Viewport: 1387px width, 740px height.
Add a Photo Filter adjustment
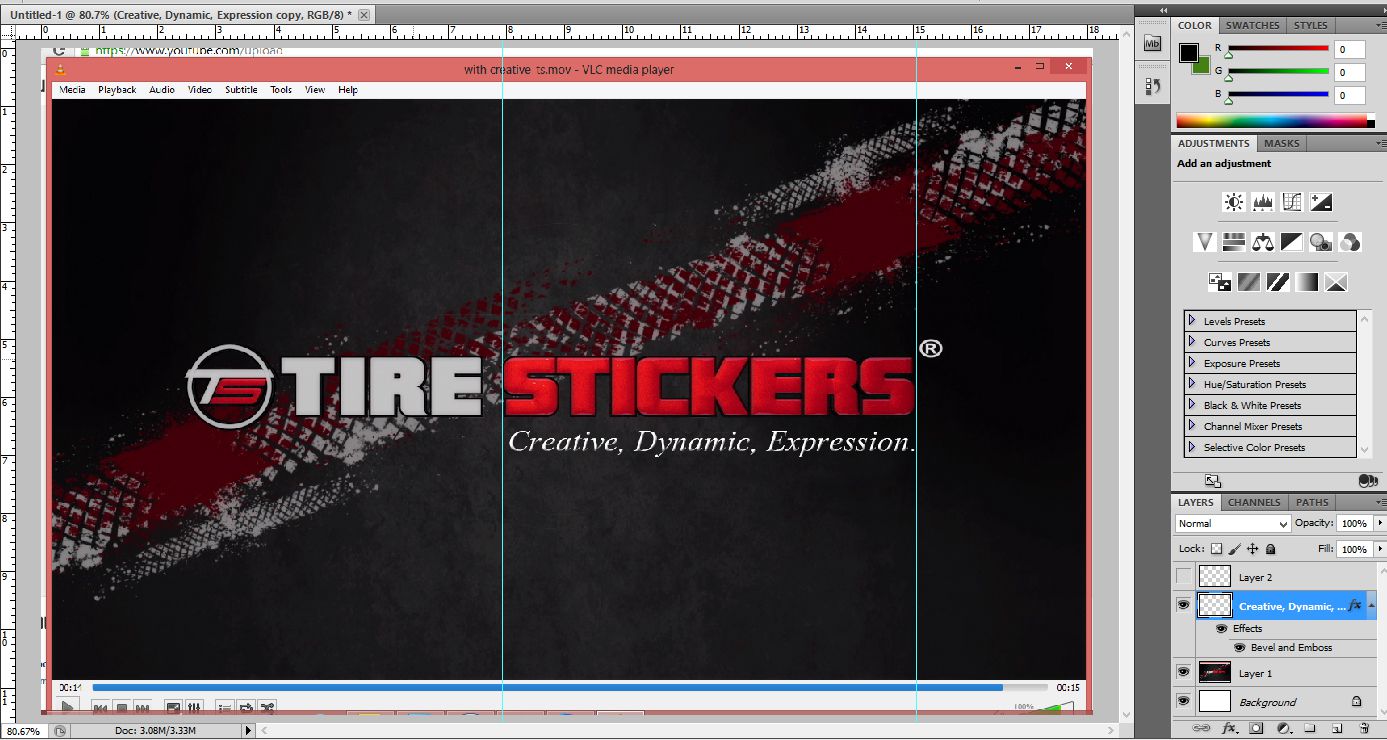1321,242
